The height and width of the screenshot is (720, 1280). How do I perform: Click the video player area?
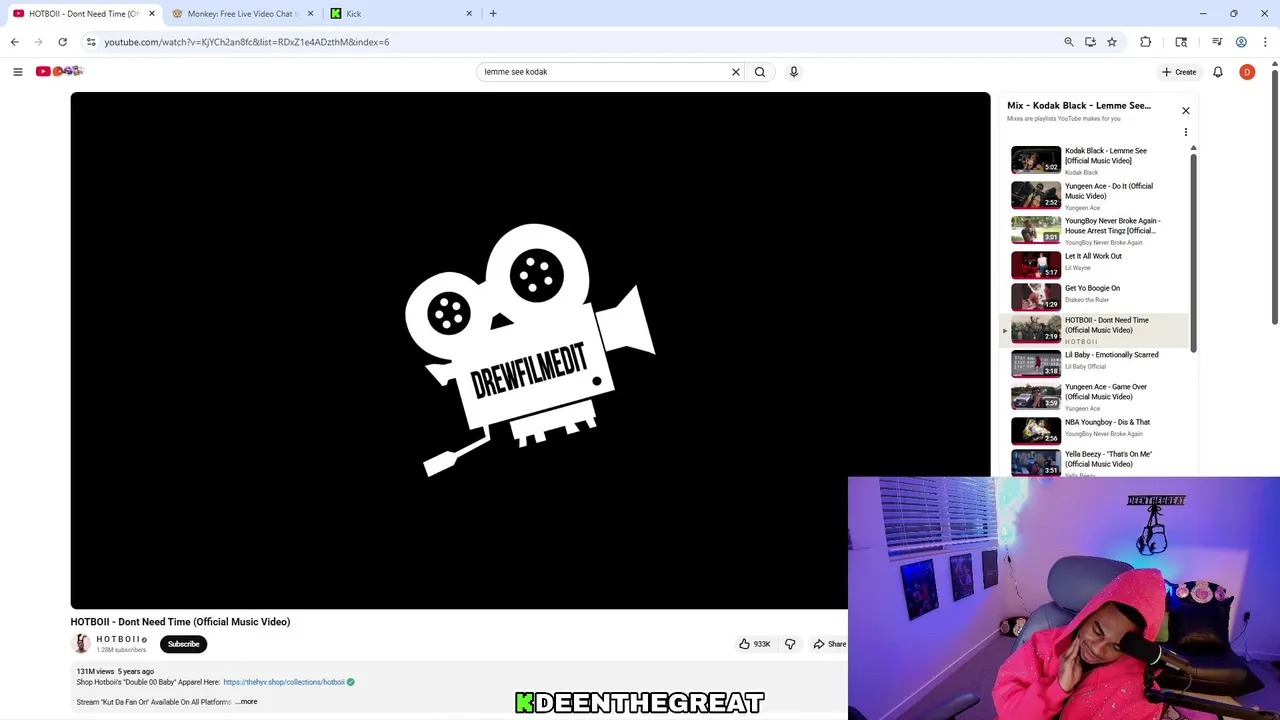click(x=530, y=350)
